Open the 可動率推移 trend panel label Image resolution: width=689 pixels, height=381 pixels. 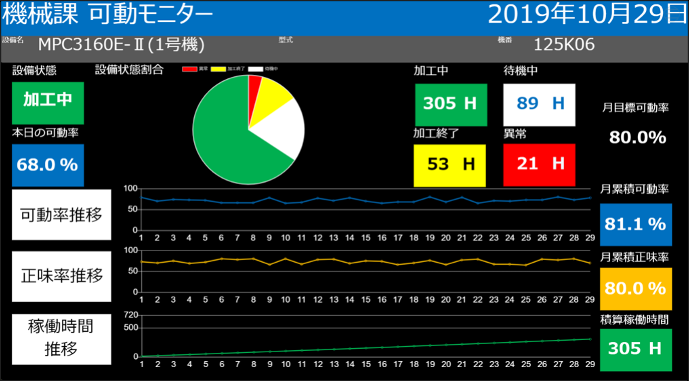[62, 215]
